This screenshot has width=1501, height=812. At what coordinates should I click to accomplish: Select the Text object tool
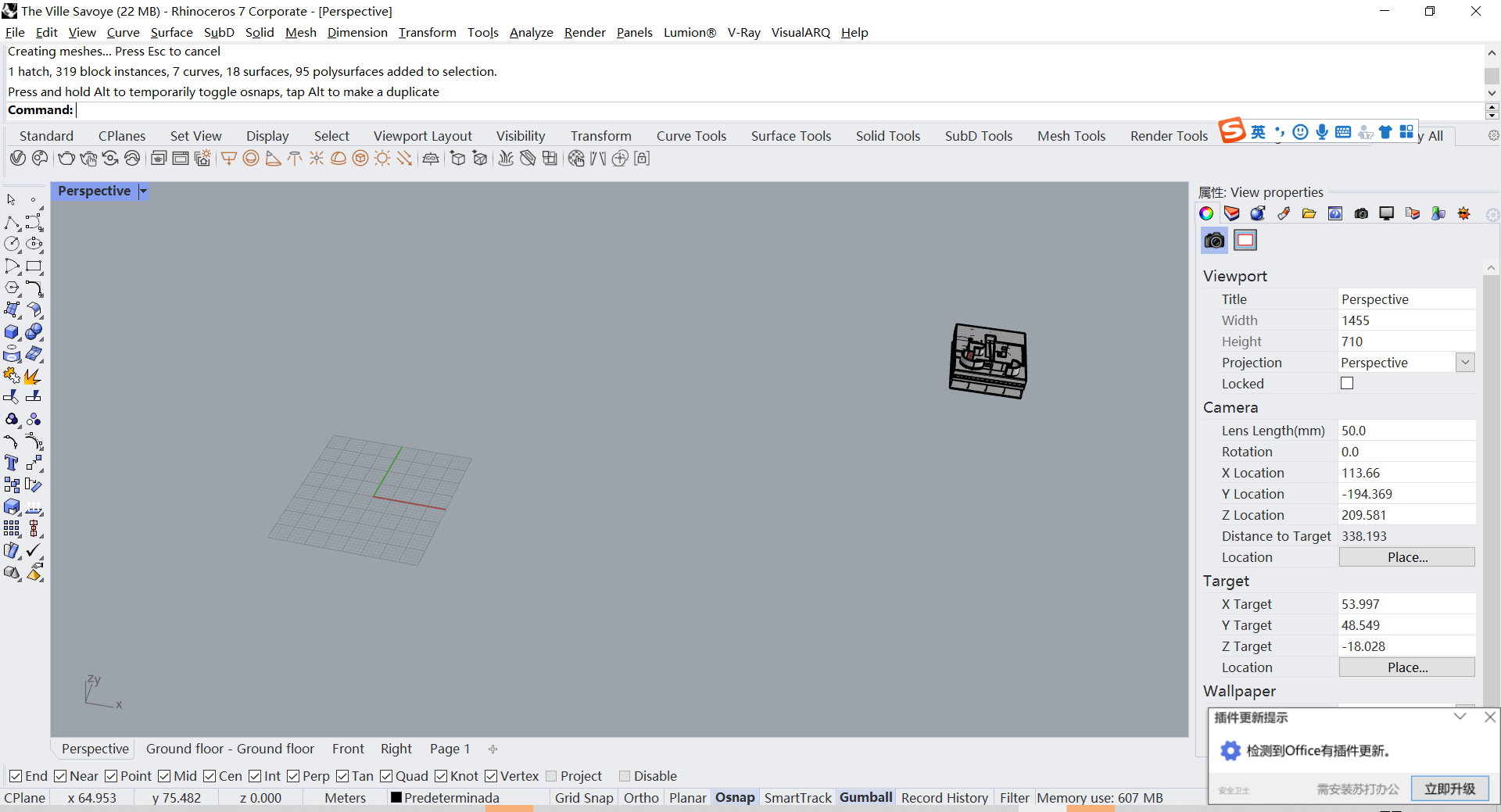tap(12, 463)
